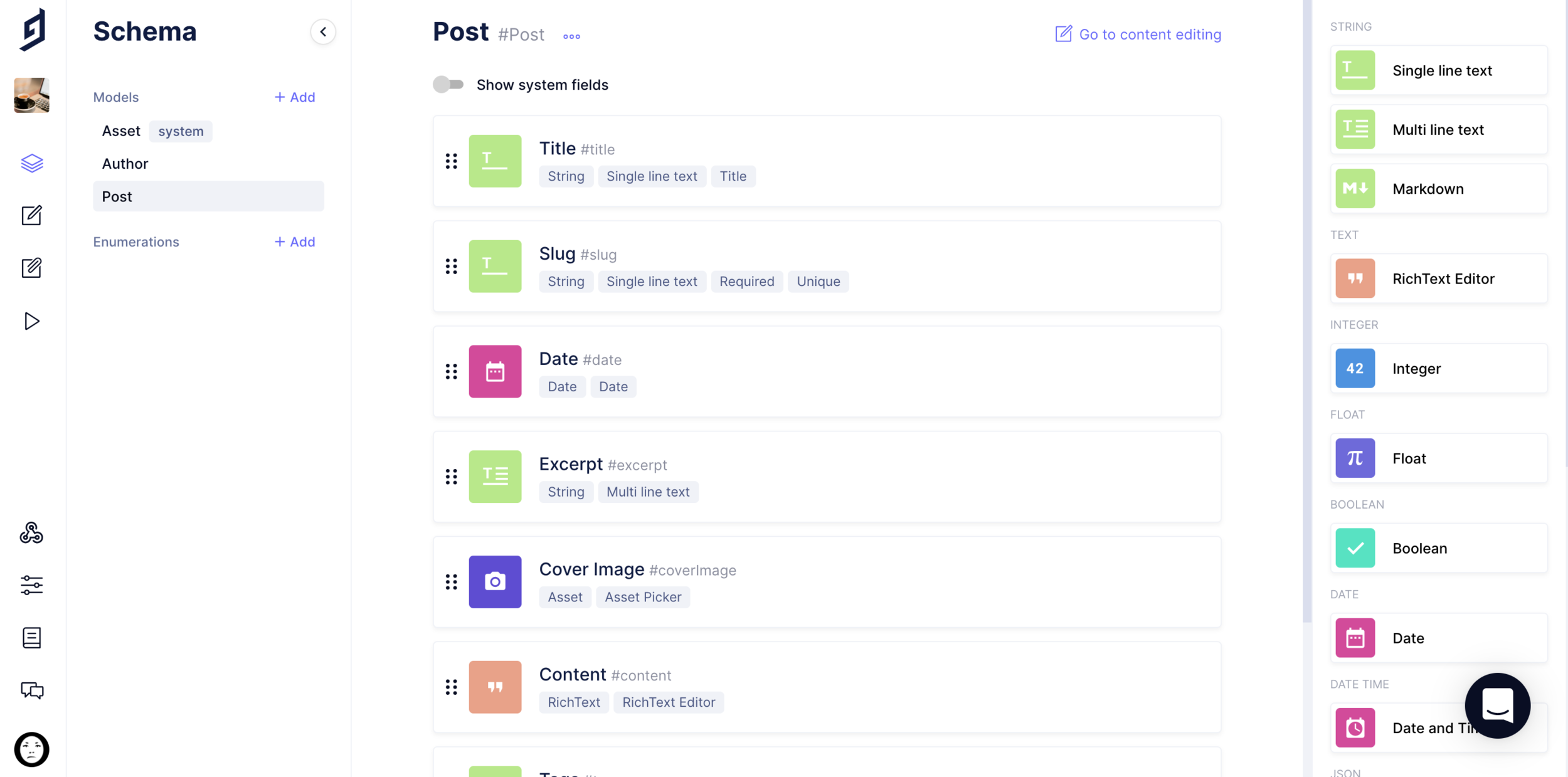Select the Author model
The image size is (1568, 777).
point(125,164)
